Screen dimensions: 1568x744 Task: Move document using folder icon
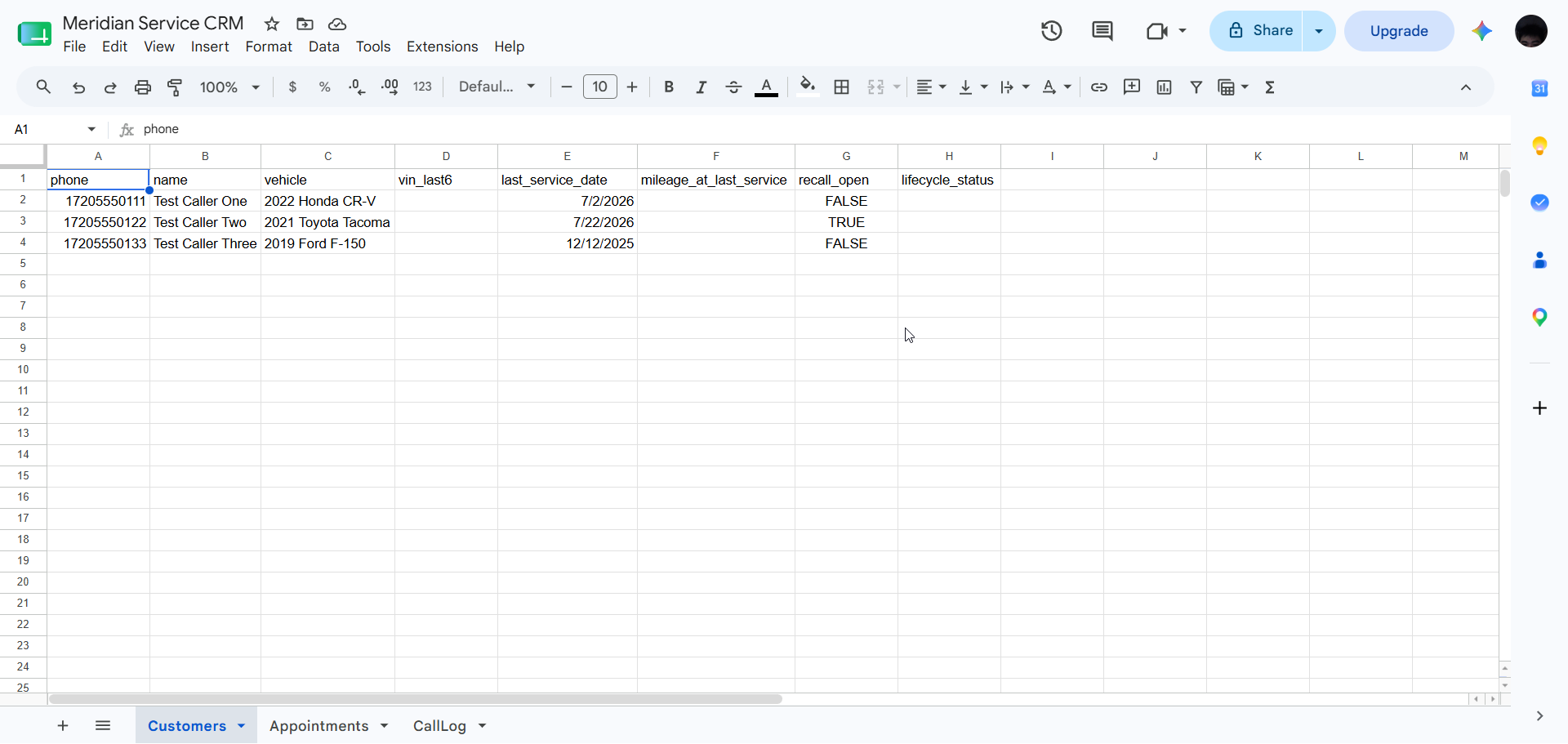(x=305, y=24)
